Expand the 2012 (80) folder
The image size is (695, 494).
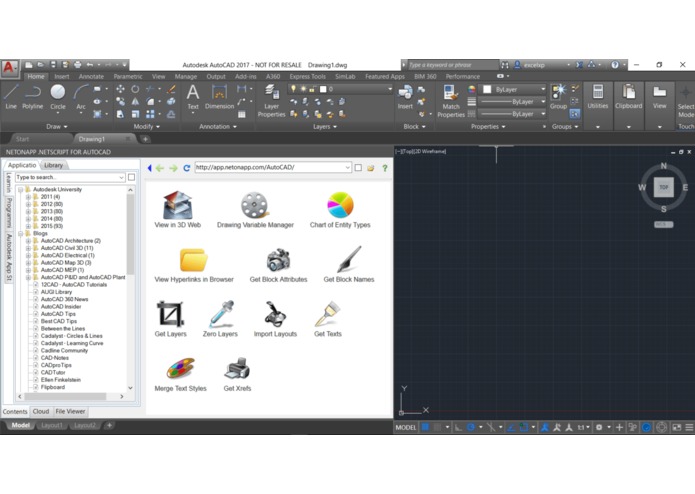[28, 204]
